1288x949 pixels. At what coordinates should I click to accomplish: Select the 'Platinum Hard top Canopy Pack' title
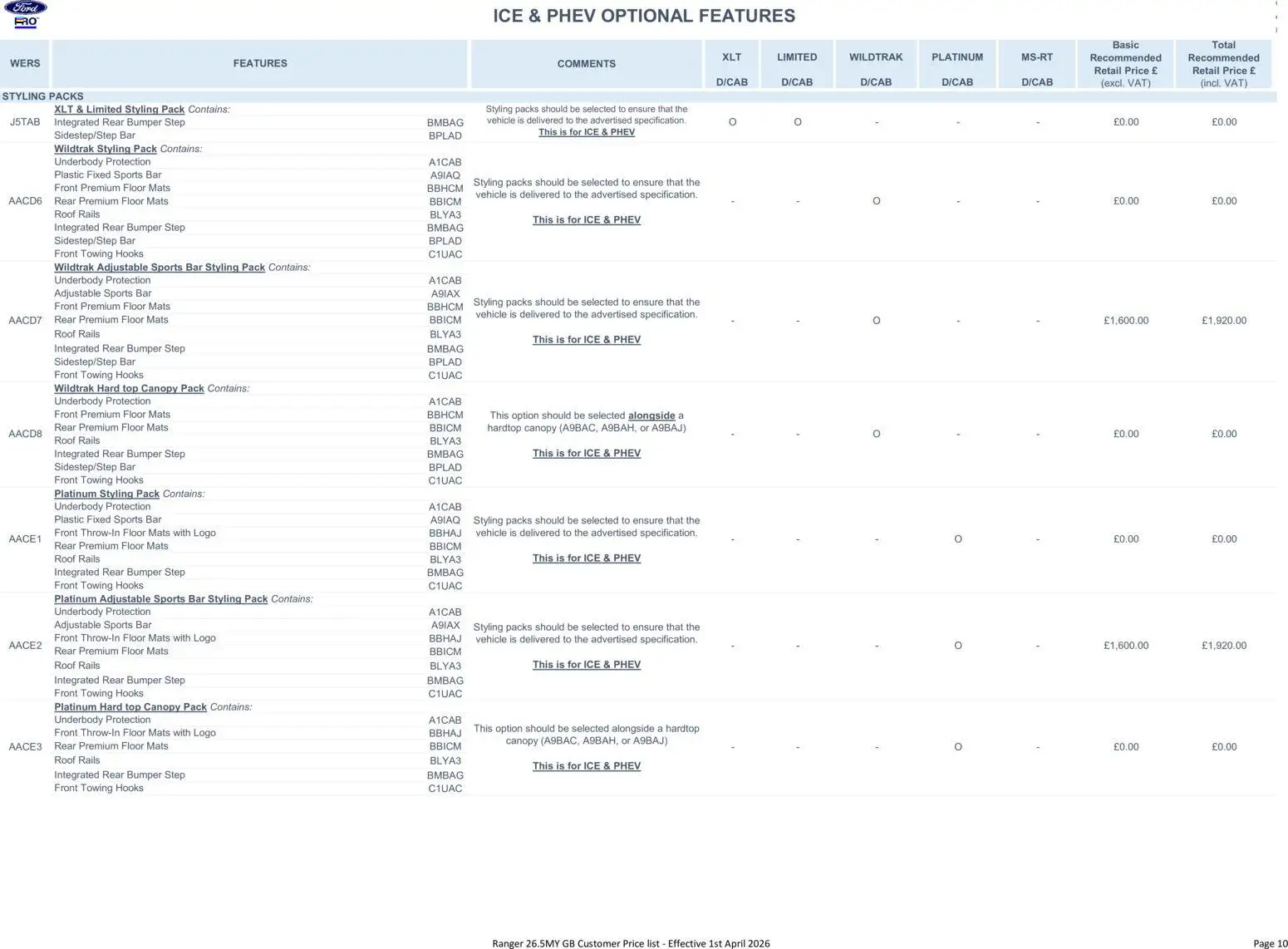click(130, 707)
